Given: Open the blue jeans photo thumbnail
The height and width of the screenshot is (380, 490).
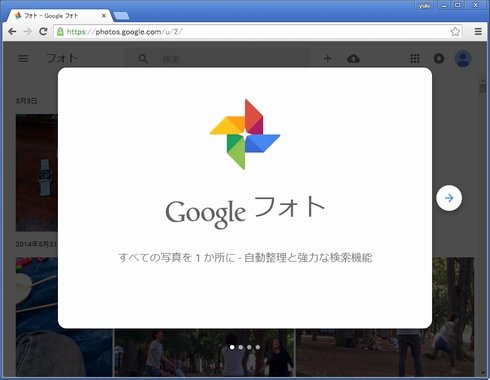Looking at the screenshot, I should pos(64,317).
